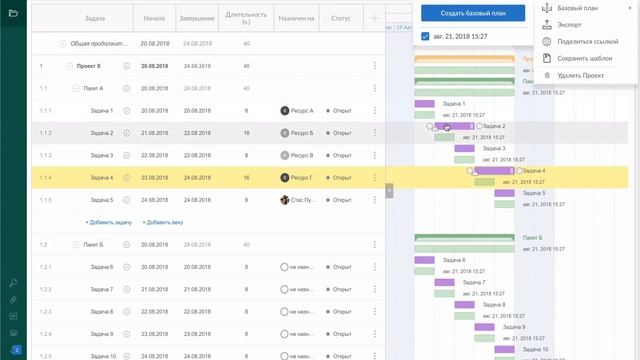
Task: Open info icon for Задача 5
Action: (127, 200)
